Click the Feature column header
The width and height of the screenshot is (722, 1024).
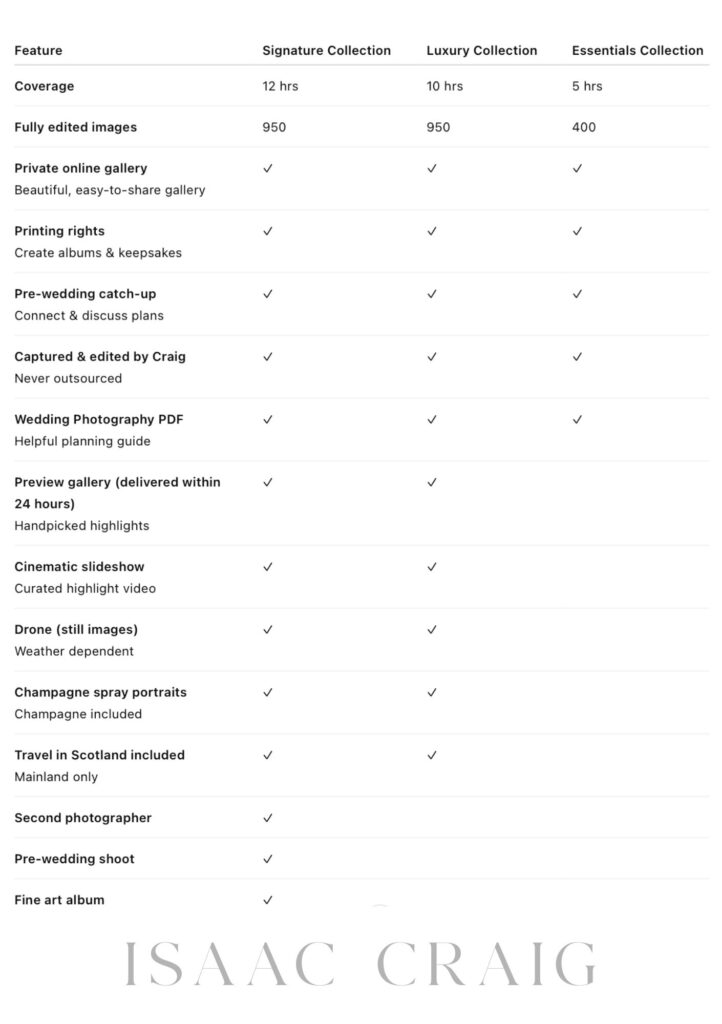pyautogui.click(x=38, y=51)
